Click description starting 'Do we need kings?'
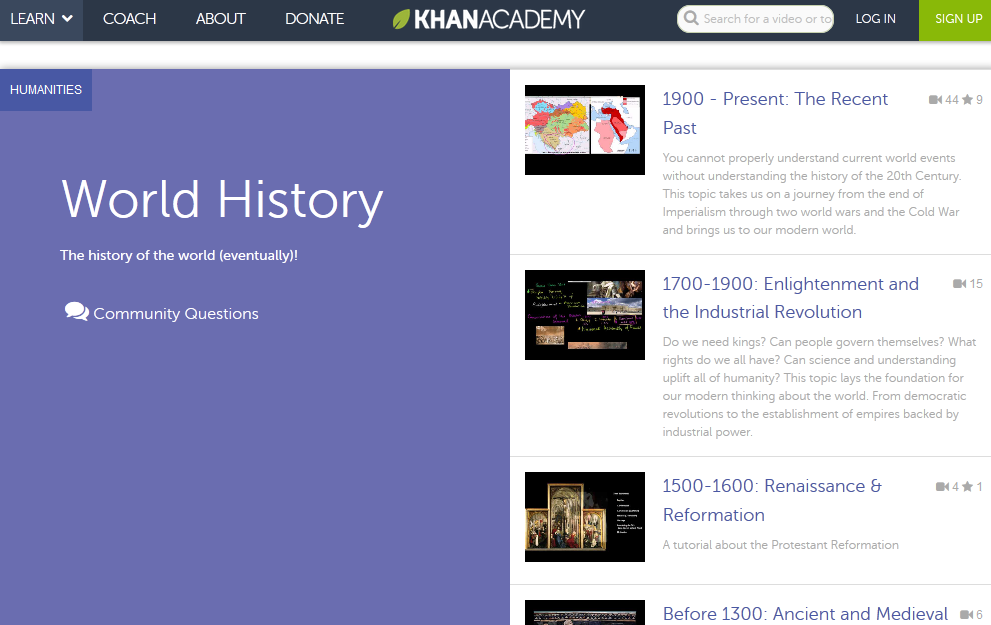Screen dimensions: 991x625 (x=819, y=387)
